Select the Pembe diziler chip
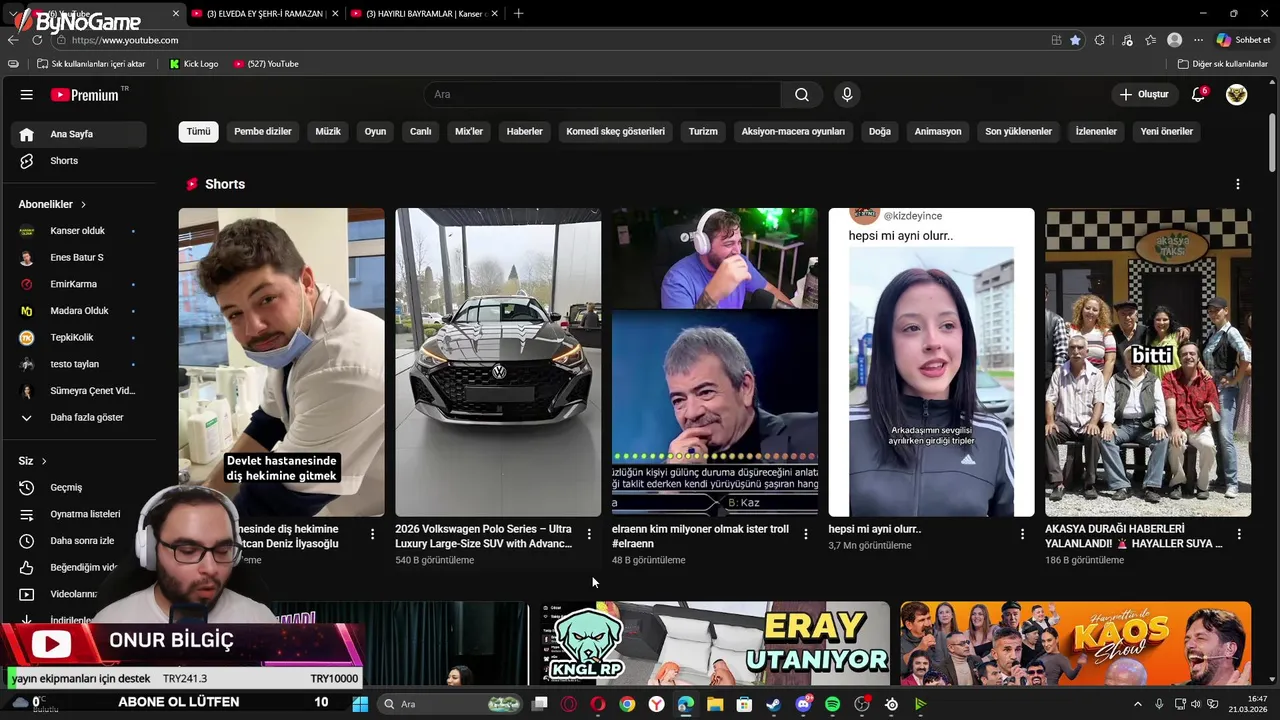Viewport: 1280px width, 720px height. (263, 131)
